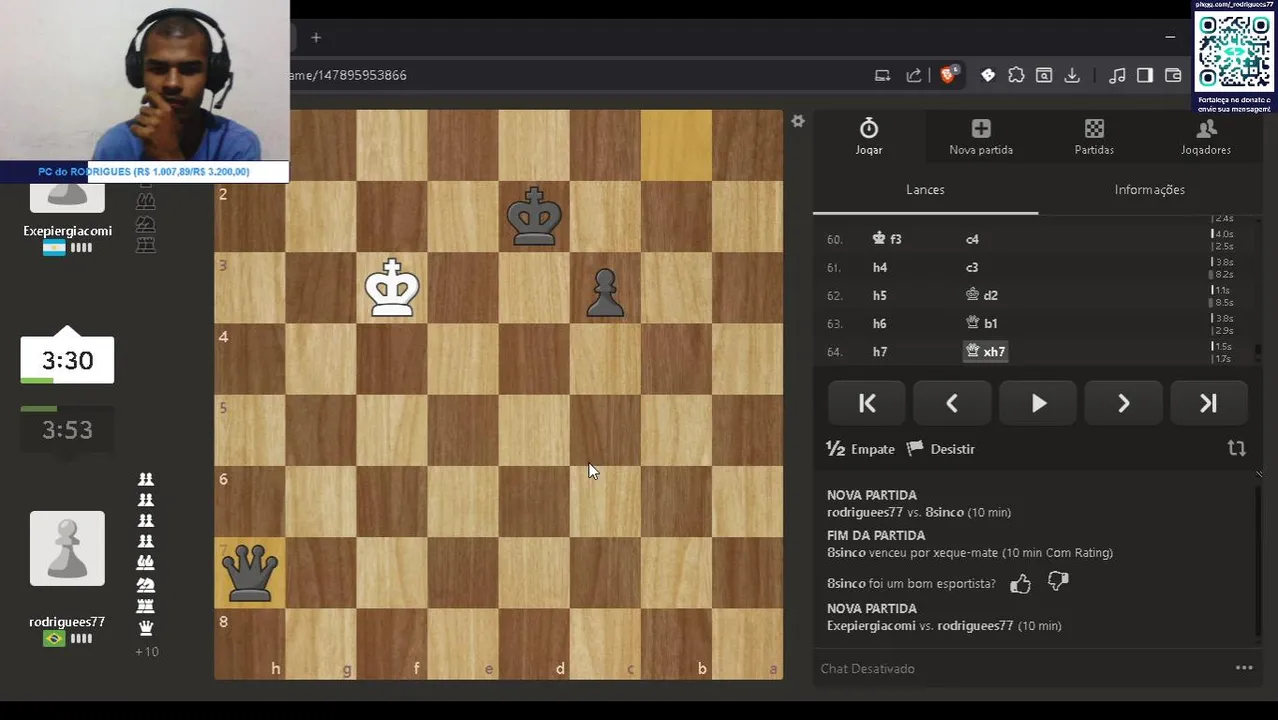Show the Informações tab
The image size is (1278, 720).
click(x=1150, y=190)
